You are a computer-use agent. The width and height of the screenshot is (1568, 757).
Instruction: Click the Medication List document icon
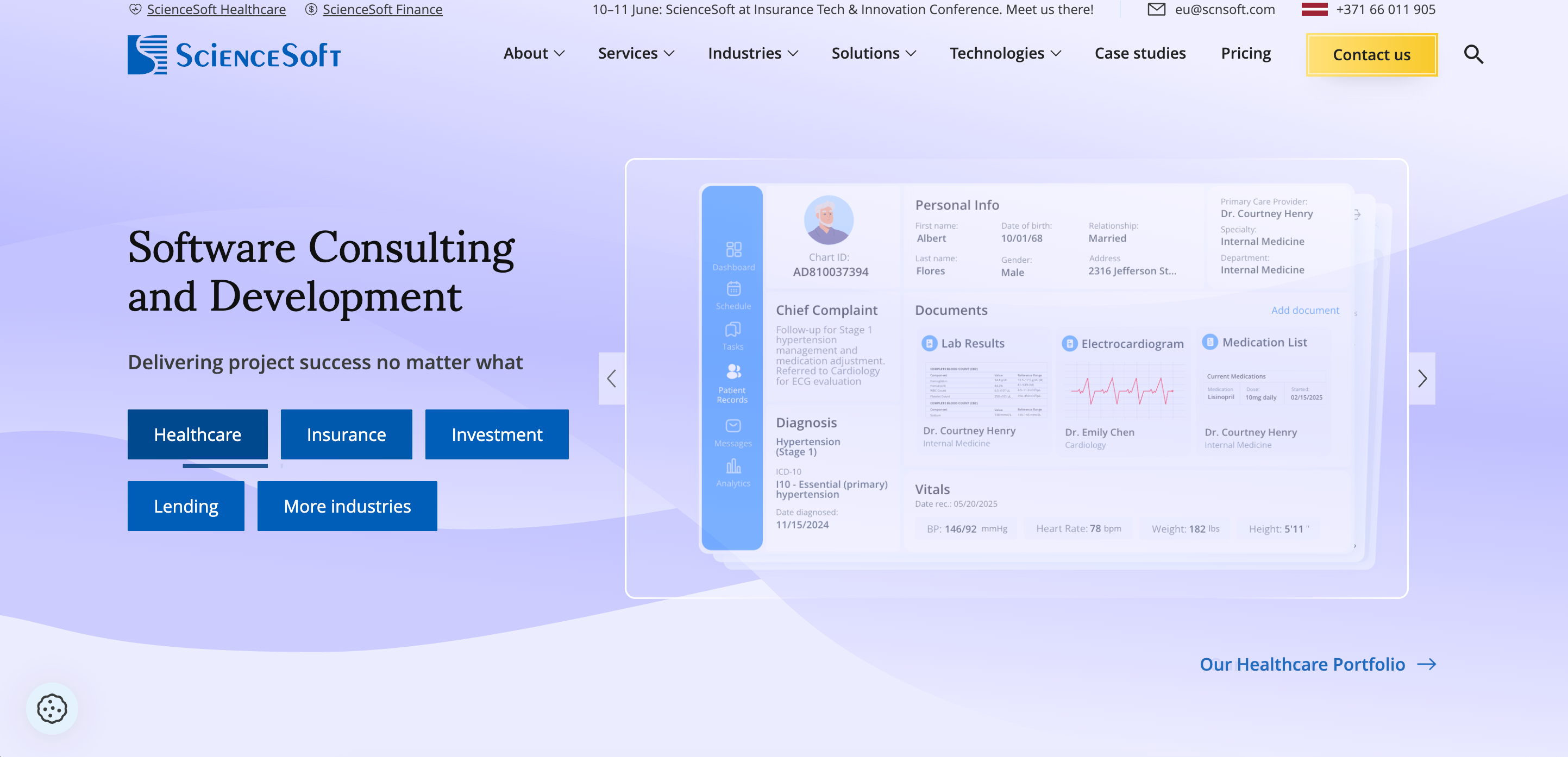point(1210,342)
